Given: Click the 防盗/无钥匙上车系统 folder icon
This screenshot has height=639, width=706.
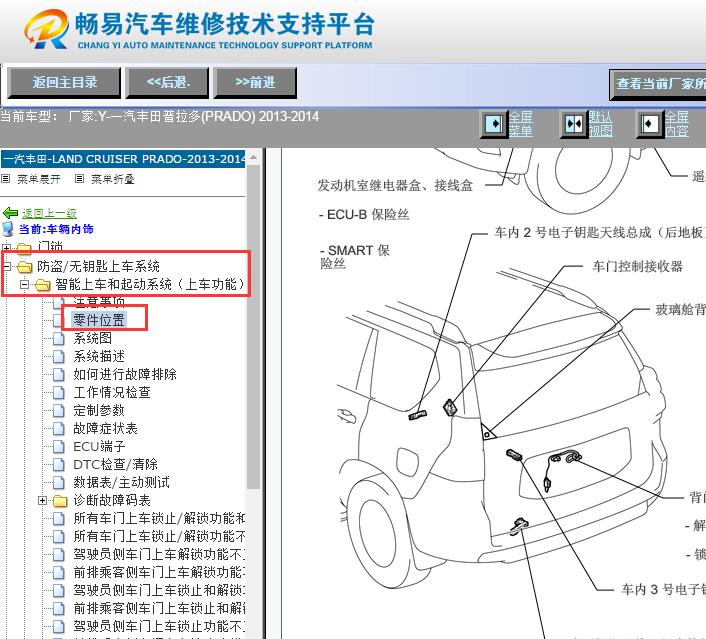Looking at the screenshot, I should (x=25, y=267).
